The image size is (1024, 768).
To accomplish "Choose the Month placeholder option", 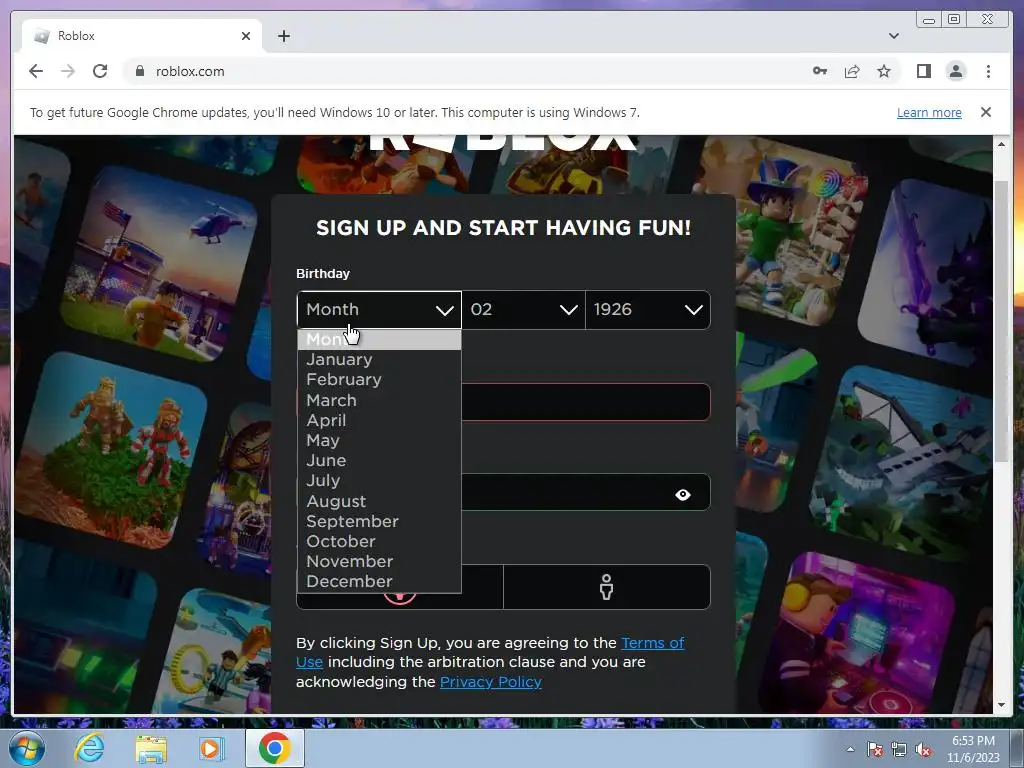I will point(379,340).
